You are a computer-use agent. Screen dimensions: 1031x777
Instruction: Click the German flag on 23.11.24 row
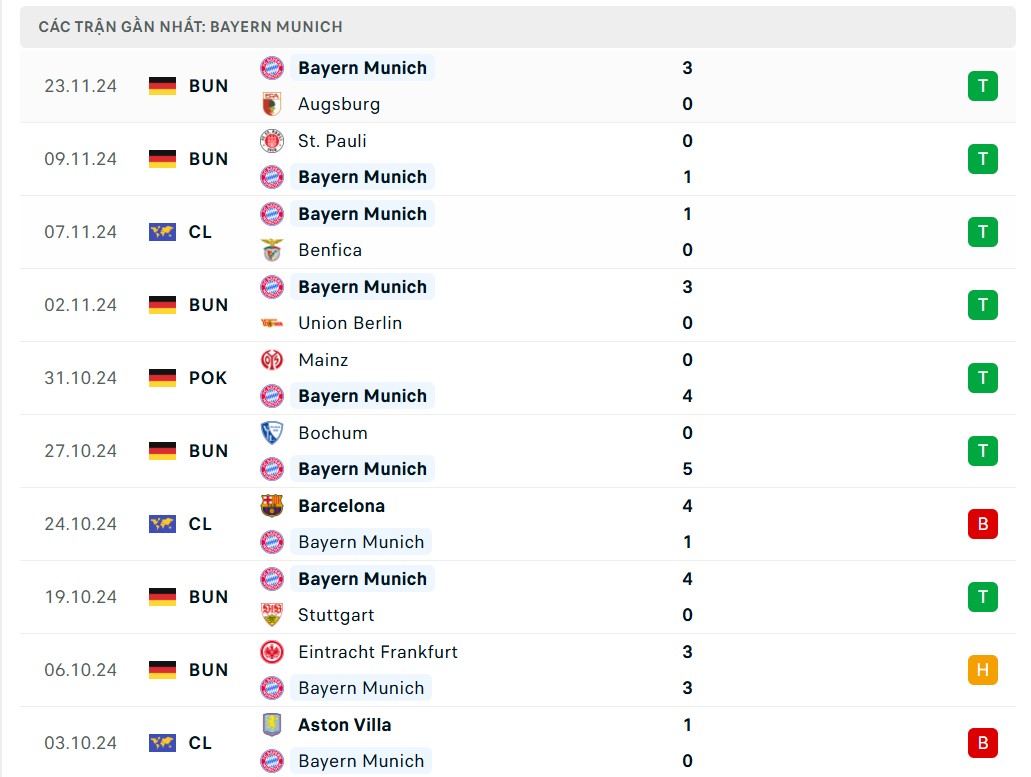click(162, 86)
